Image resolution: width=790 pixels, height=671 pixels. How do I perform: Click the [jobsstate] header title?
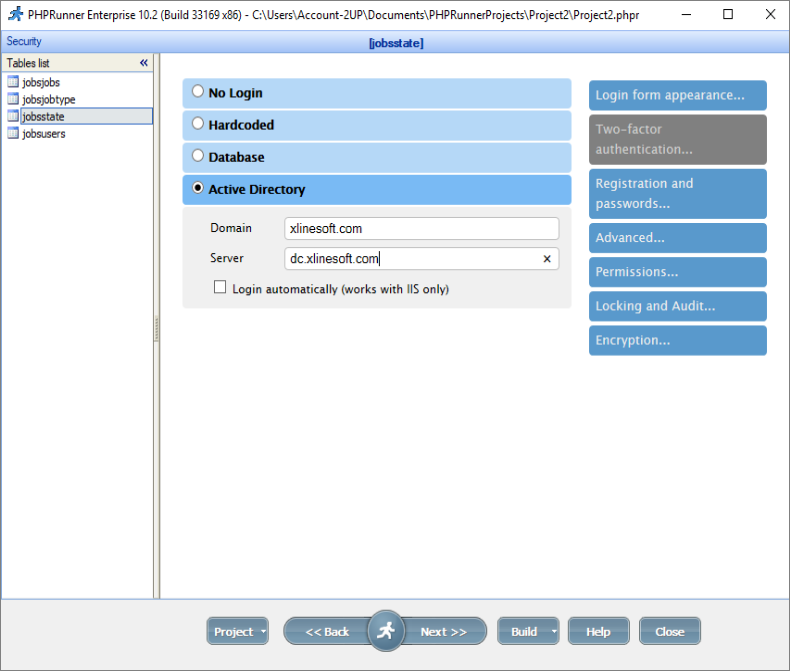tap(396, 43)
